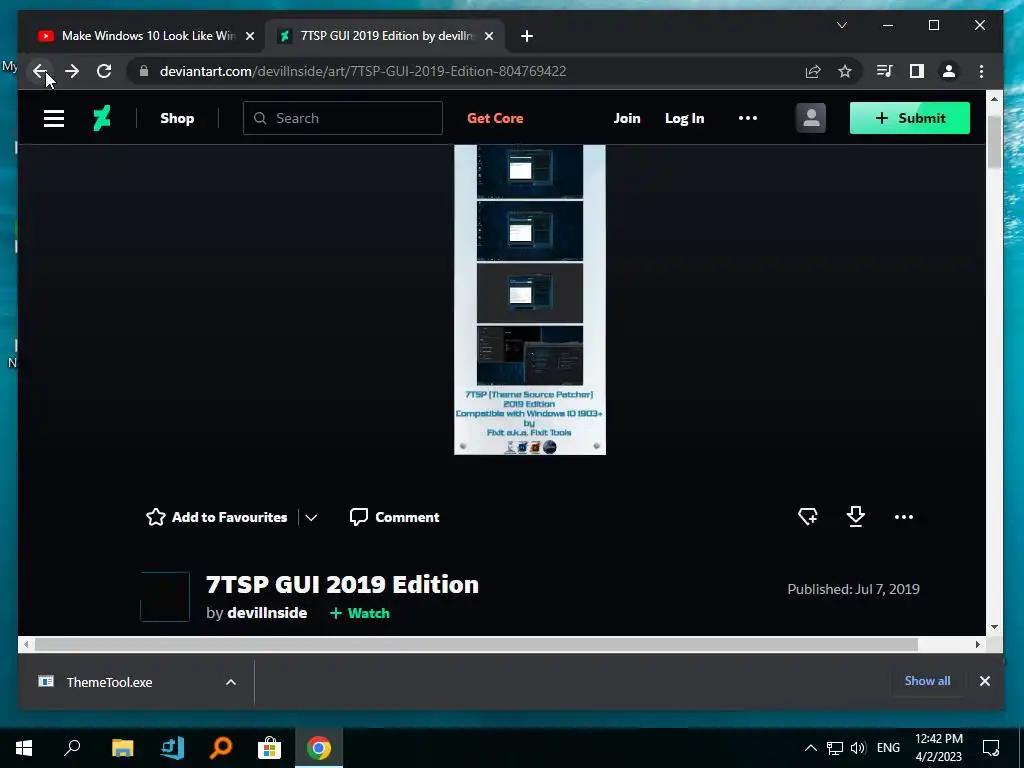Share this page from address bar

tap(813, 71)
